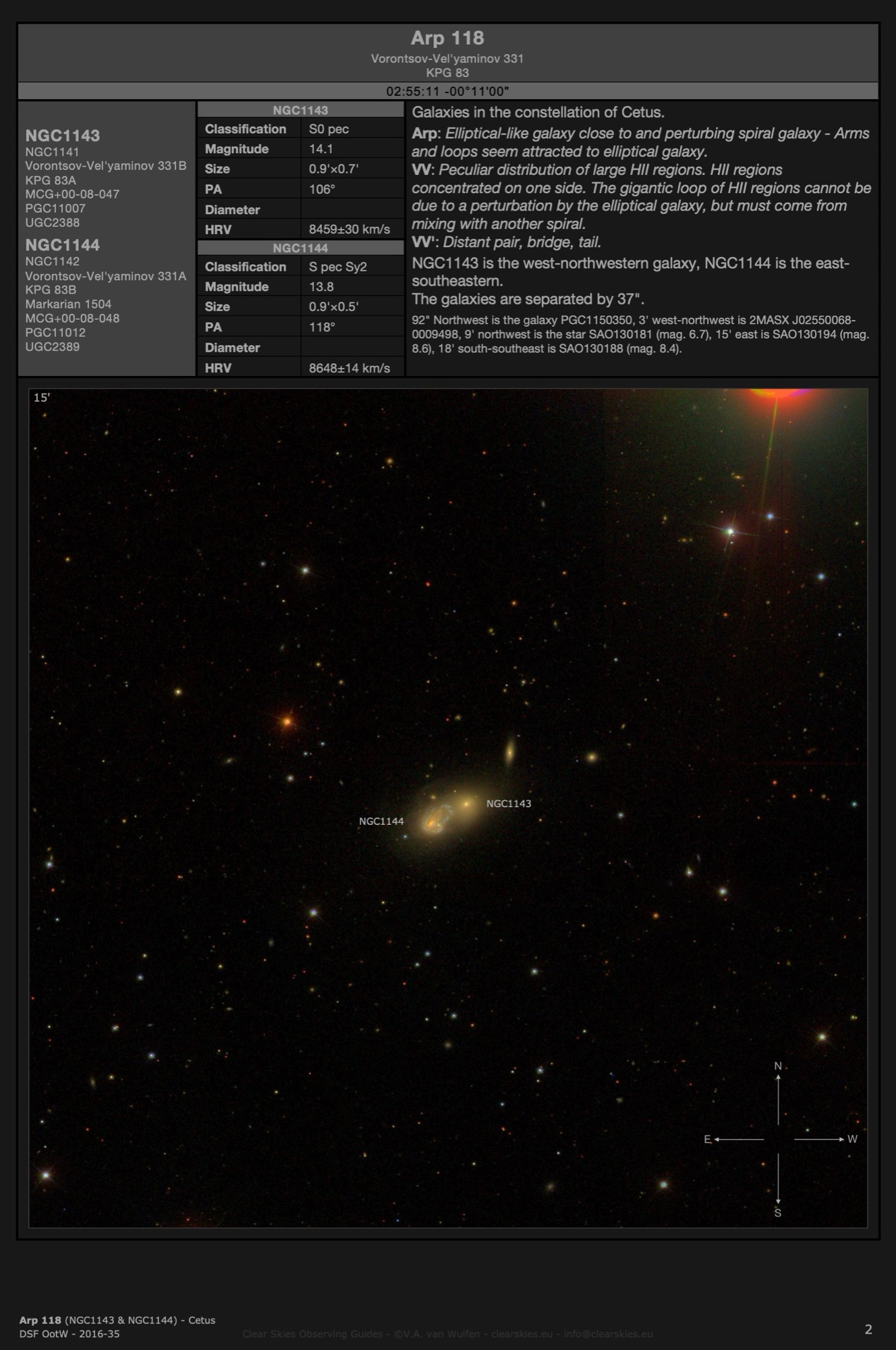This screenshot has width=896, height=1350.
Task: Click magnitude value 13.8
Action: pyautogui.click(x=320, y=287)
